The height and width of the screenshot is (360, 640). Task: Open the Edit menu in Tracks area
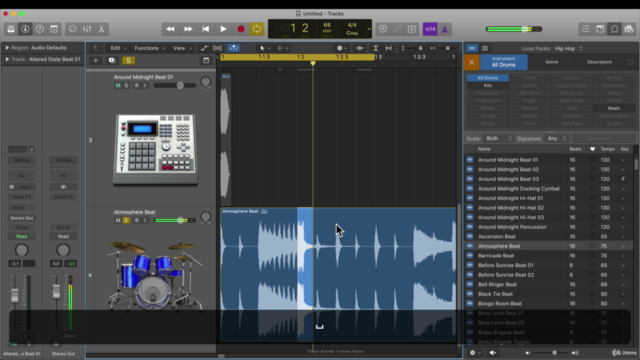[x=118, y=48]
